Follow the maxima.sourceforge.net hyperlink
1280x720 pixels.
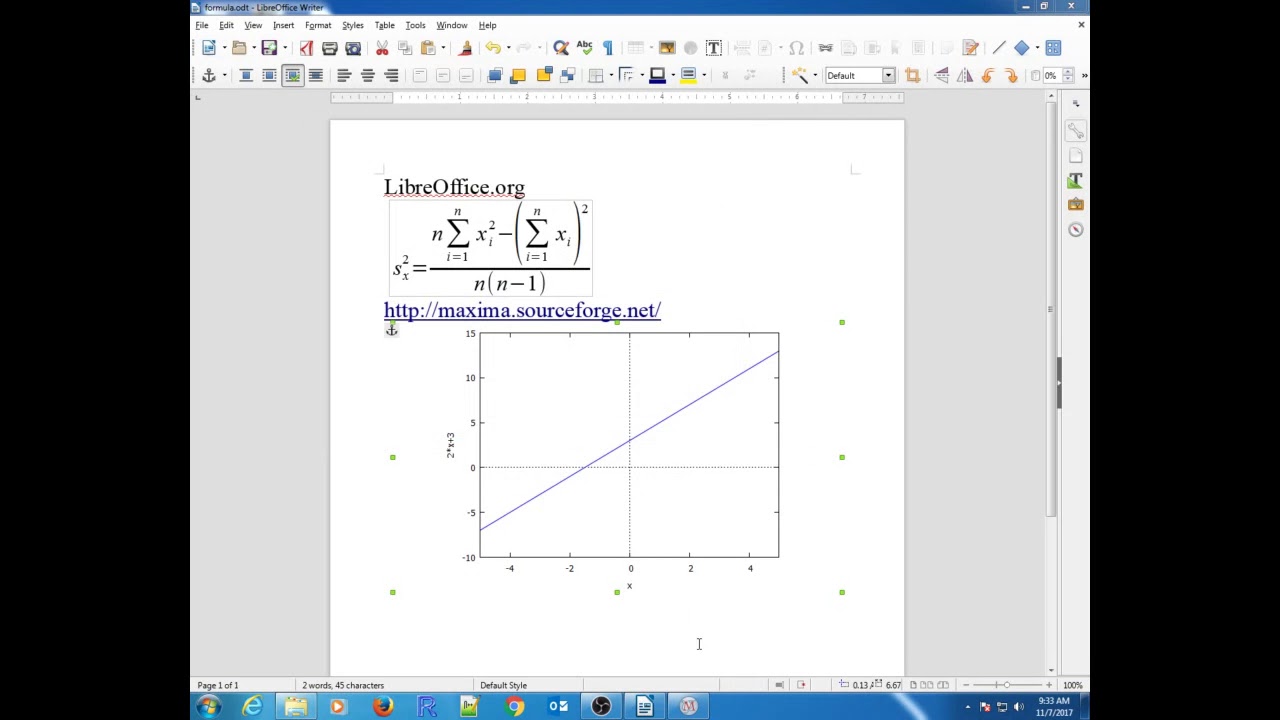point(522,310)
